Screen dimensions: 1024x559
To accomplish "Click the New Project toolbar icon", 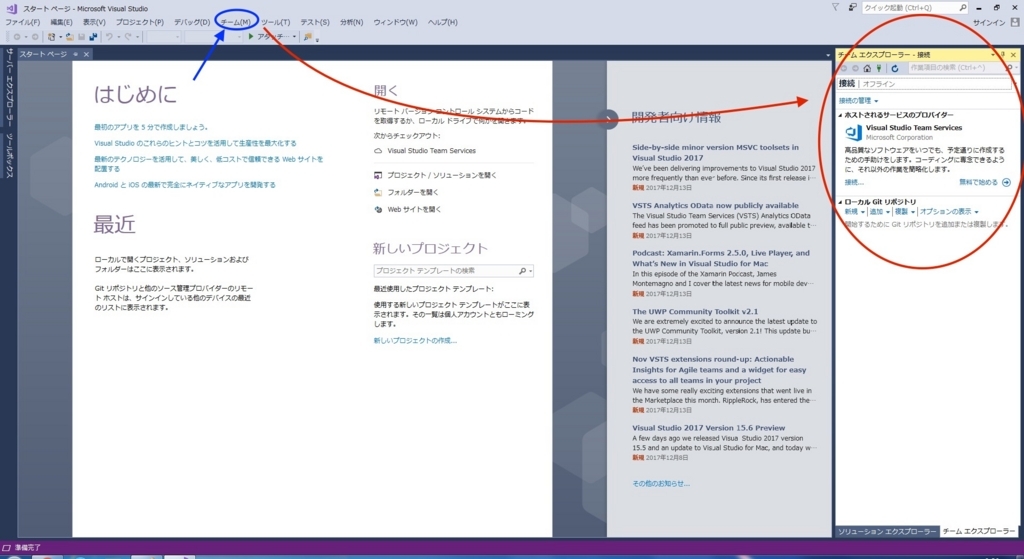I will tap(52, 37).
